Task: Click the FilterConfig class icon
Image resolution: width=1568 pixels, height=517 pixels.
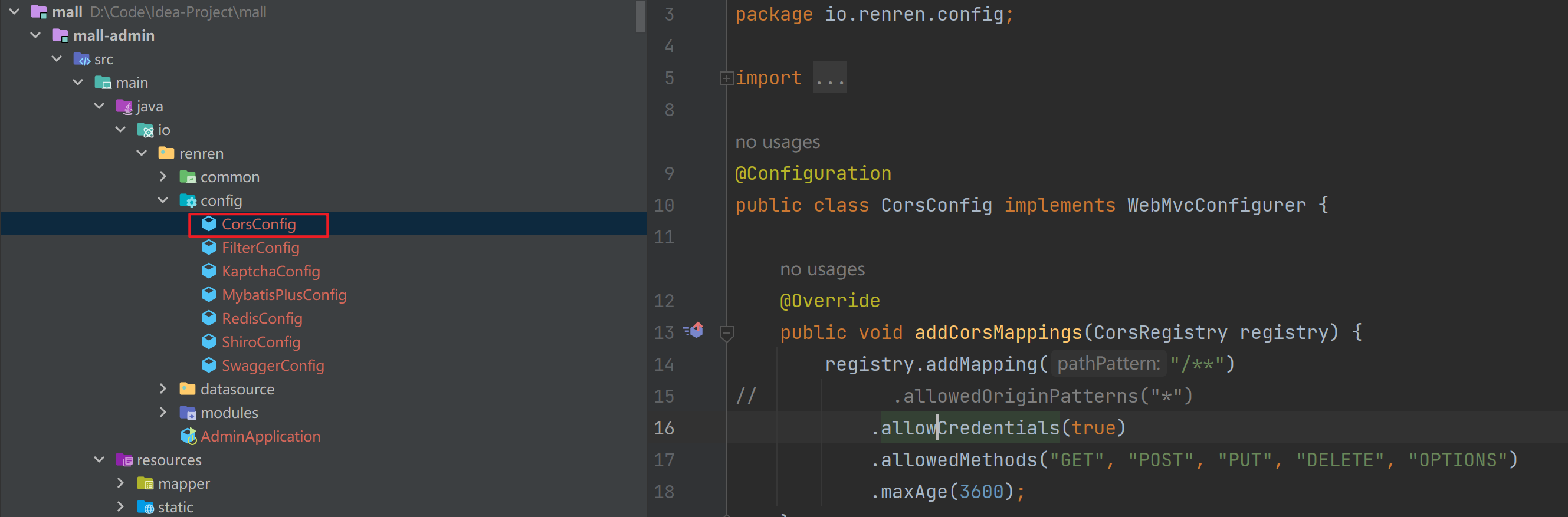Action: point(209,248)
